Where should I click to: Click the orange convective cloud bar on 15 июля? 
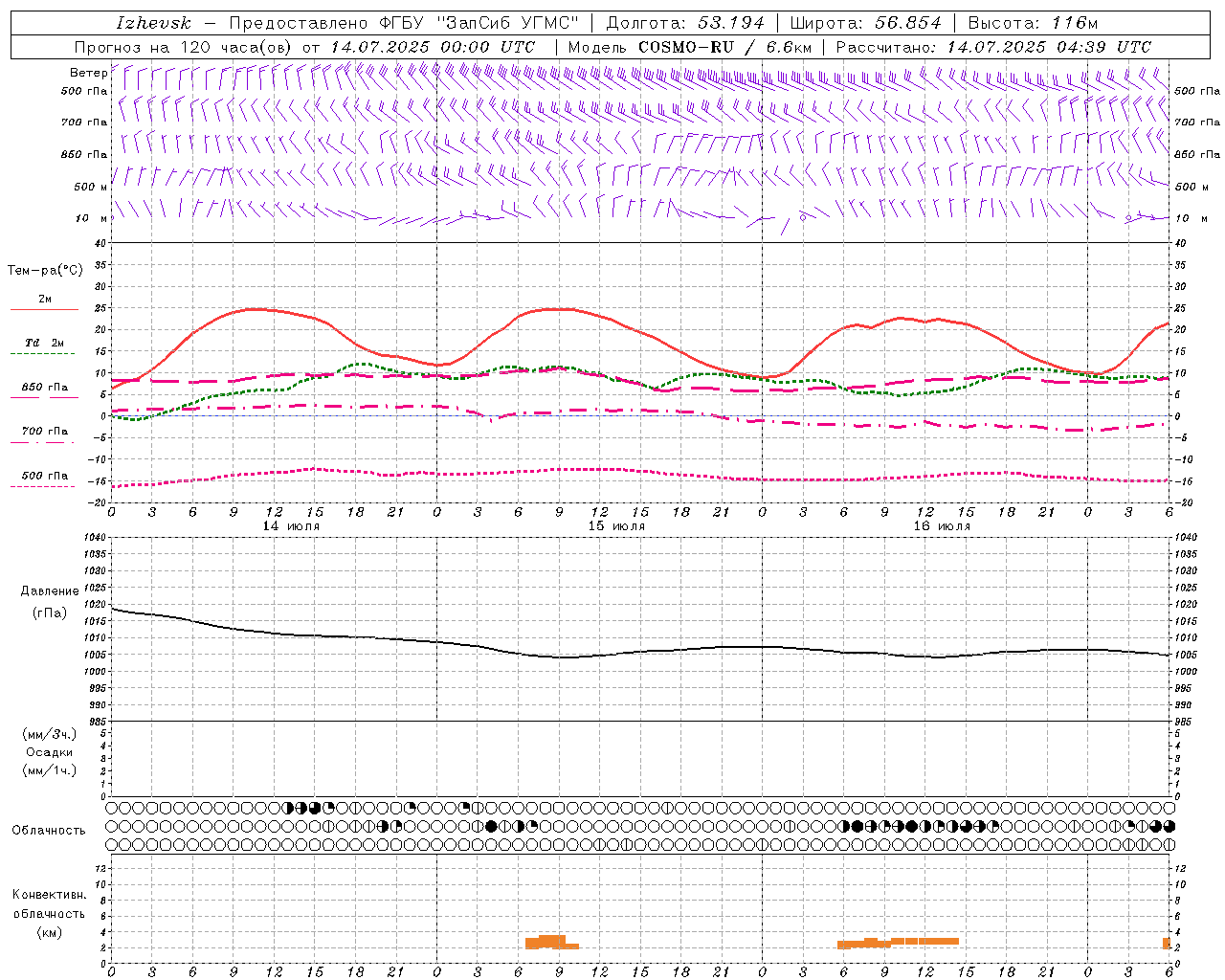tap(551, 943)
